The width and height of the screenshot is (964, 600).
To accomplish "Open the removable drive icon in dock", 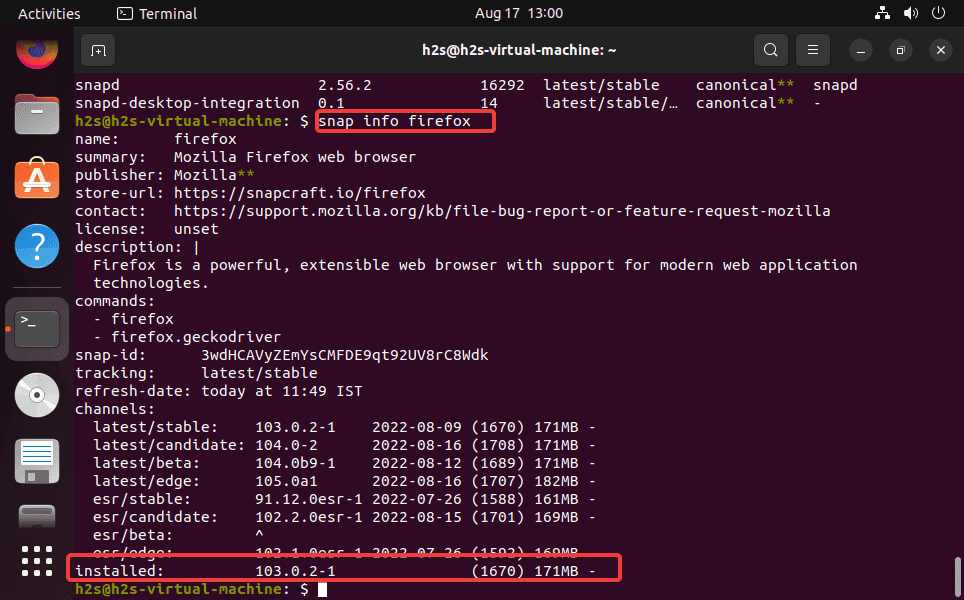I will point(37,460).
